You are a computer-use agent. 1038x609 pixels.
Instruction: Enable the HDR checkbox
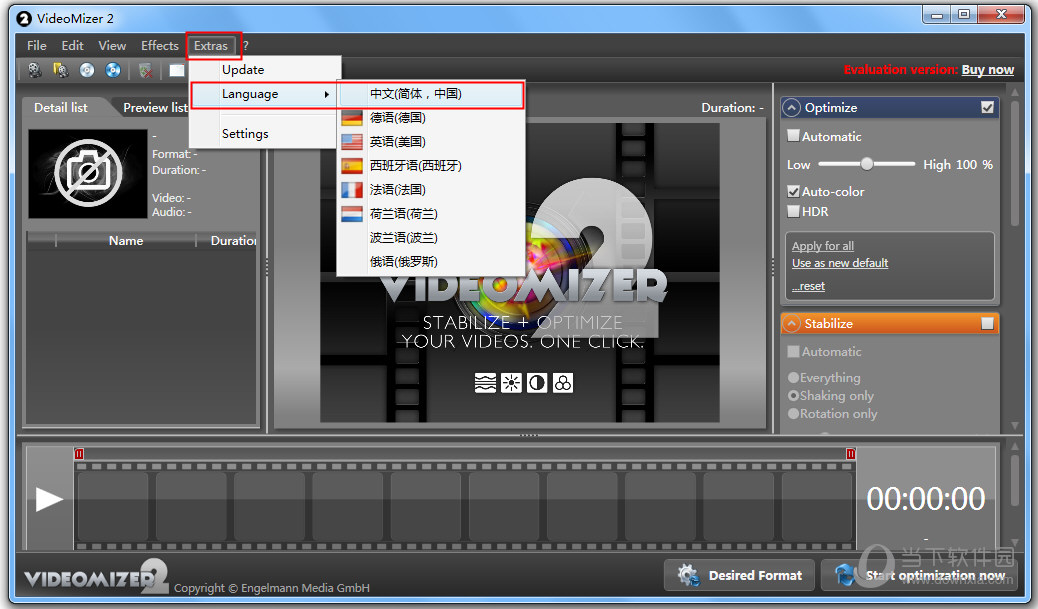793,211
